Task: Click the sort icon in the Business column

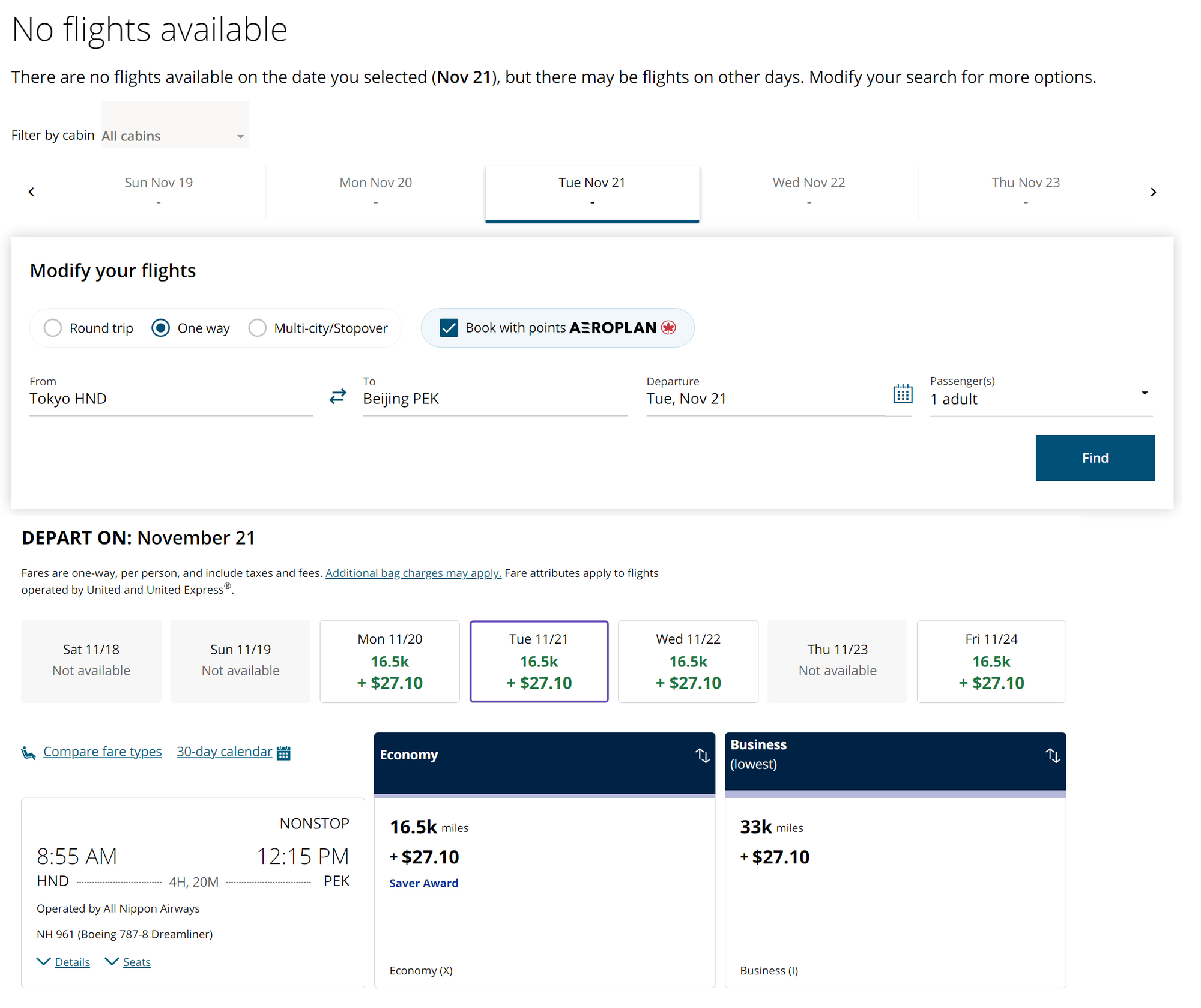Action: 1053,756
